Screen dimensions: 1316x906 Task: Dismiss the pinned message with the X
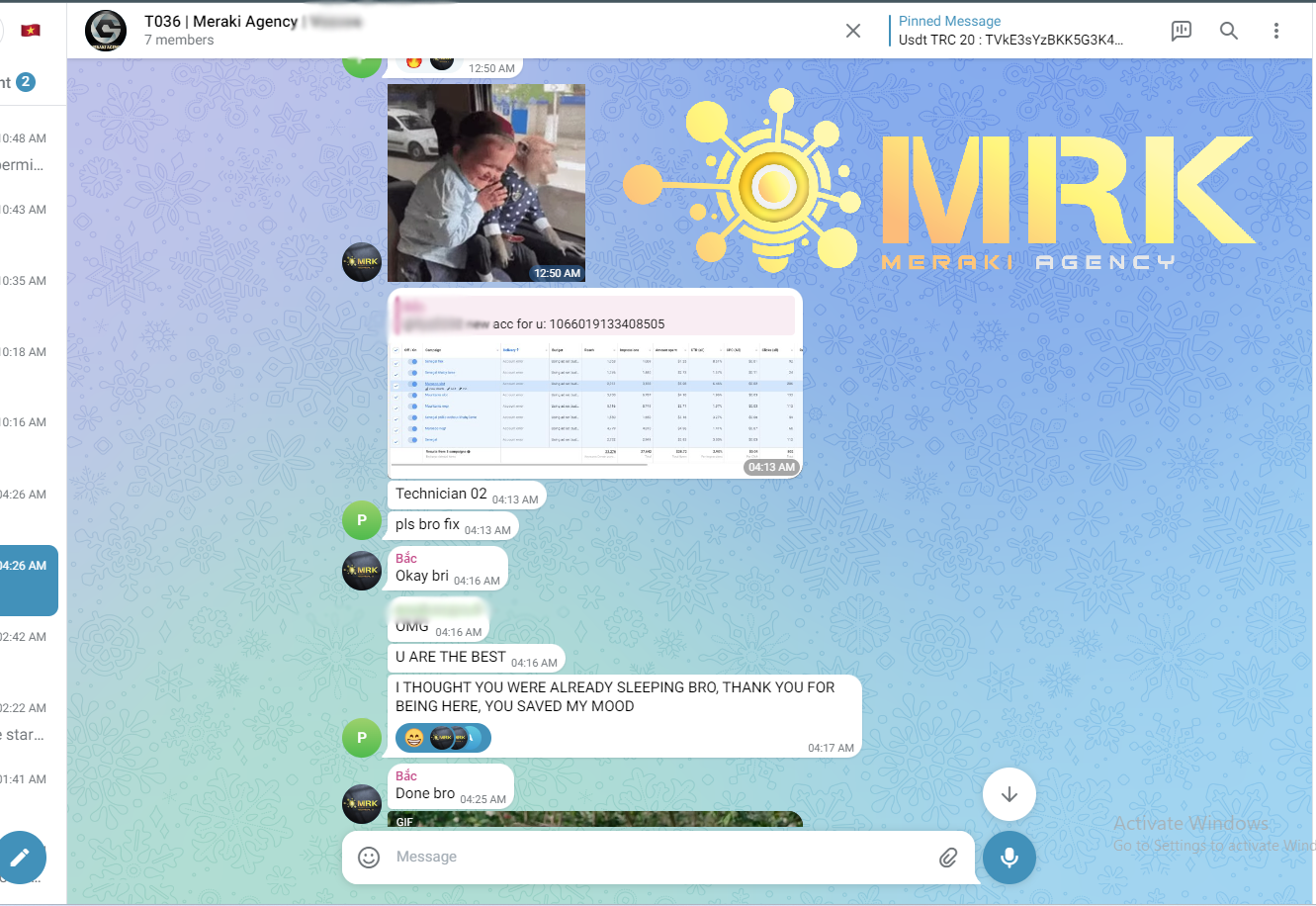853,31
